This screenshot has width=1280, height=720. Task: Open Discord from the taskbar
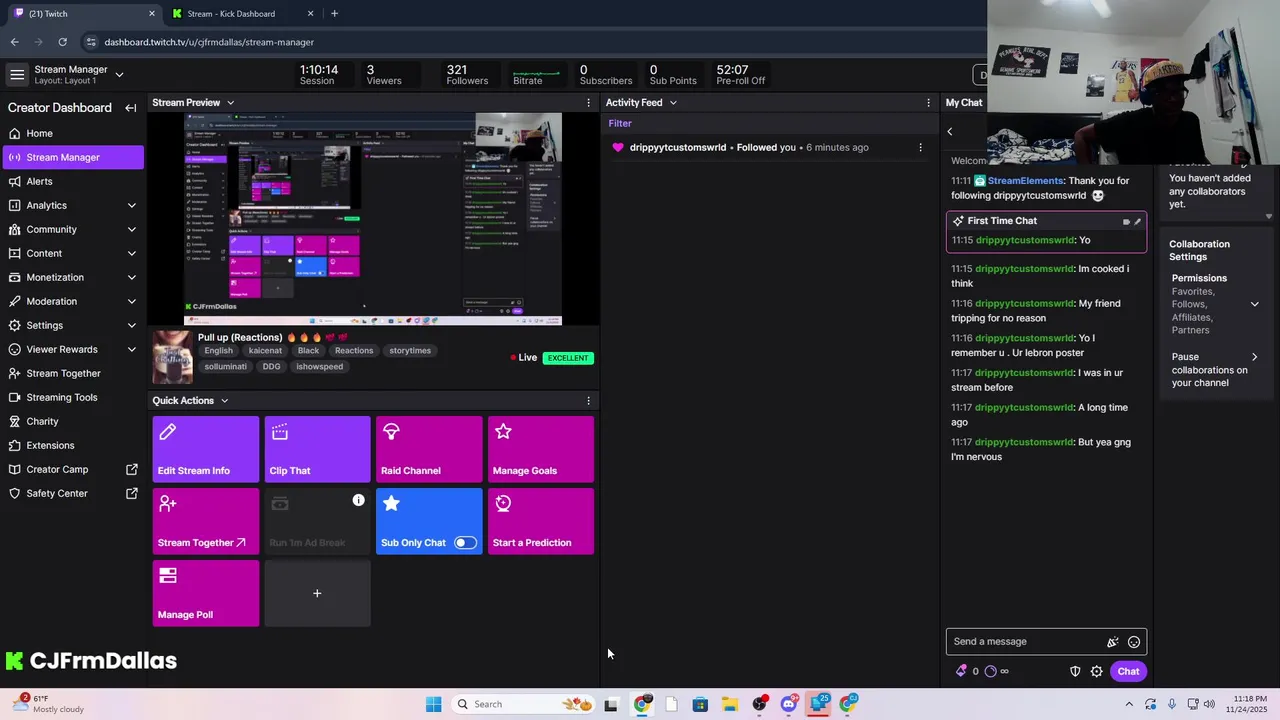[x=789, y=704]
